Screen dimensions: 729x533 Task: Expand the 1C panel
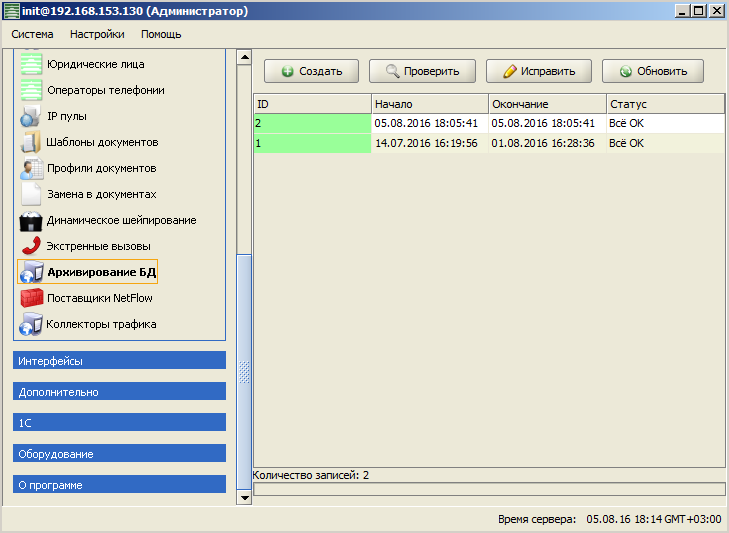[x=119, y=422]
